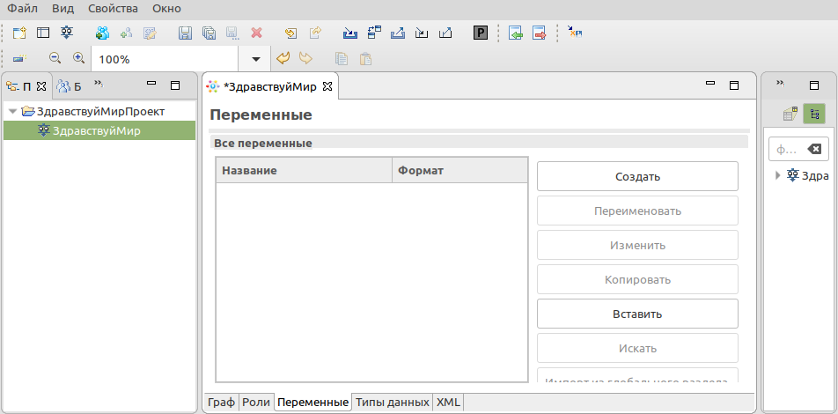Clear the filter field with backspace icon
Image resolution: width=838 pixels, height=414 pixels.
pyautogui.click(x=814, y=150)
